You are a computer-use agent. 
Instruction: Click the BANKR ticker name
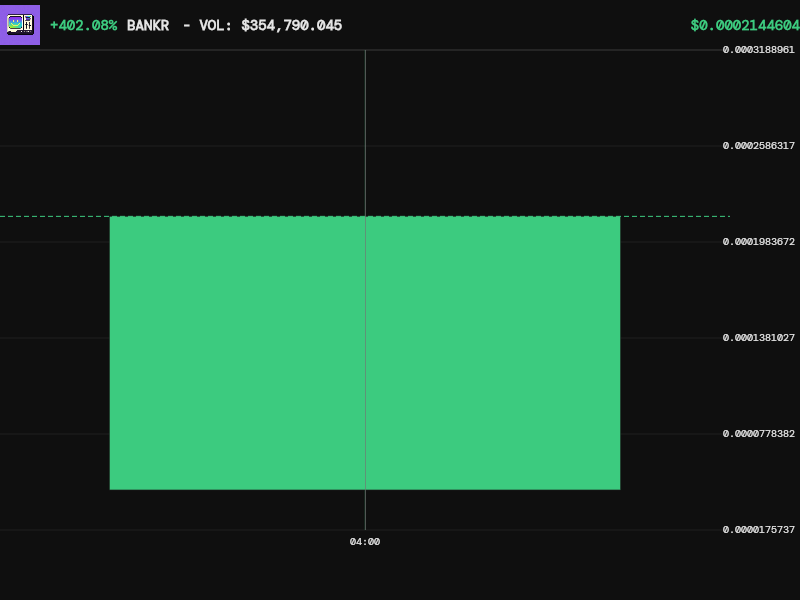click(148, 26)
